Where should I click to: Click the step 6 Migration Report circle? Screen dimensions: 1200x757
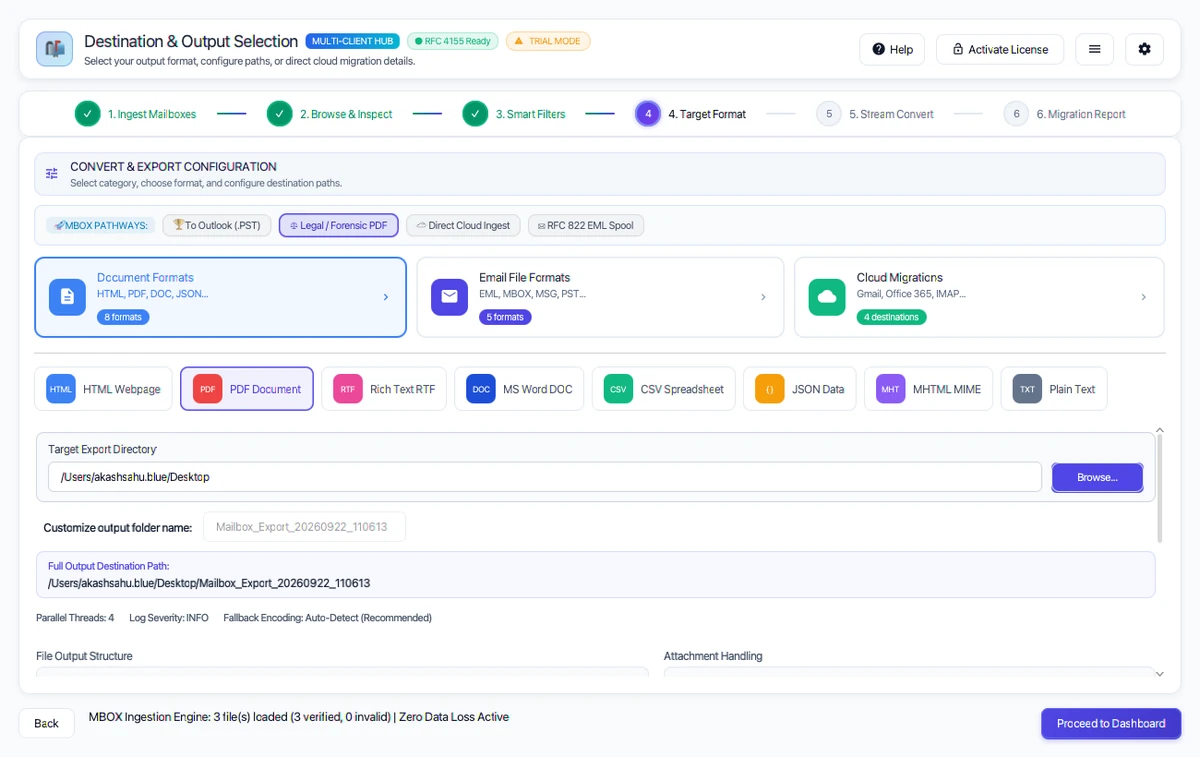[1016, 114]
